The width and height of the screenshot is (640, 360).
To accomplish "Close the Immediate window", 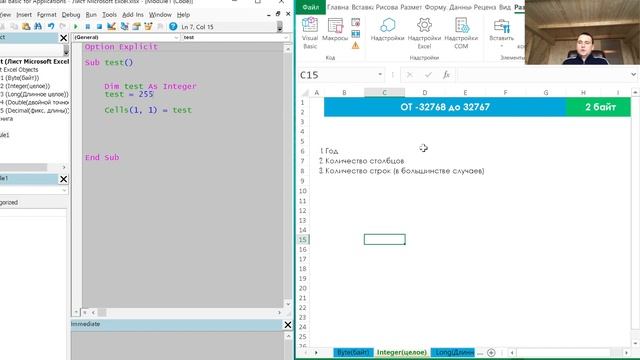I will pos(288,324).
